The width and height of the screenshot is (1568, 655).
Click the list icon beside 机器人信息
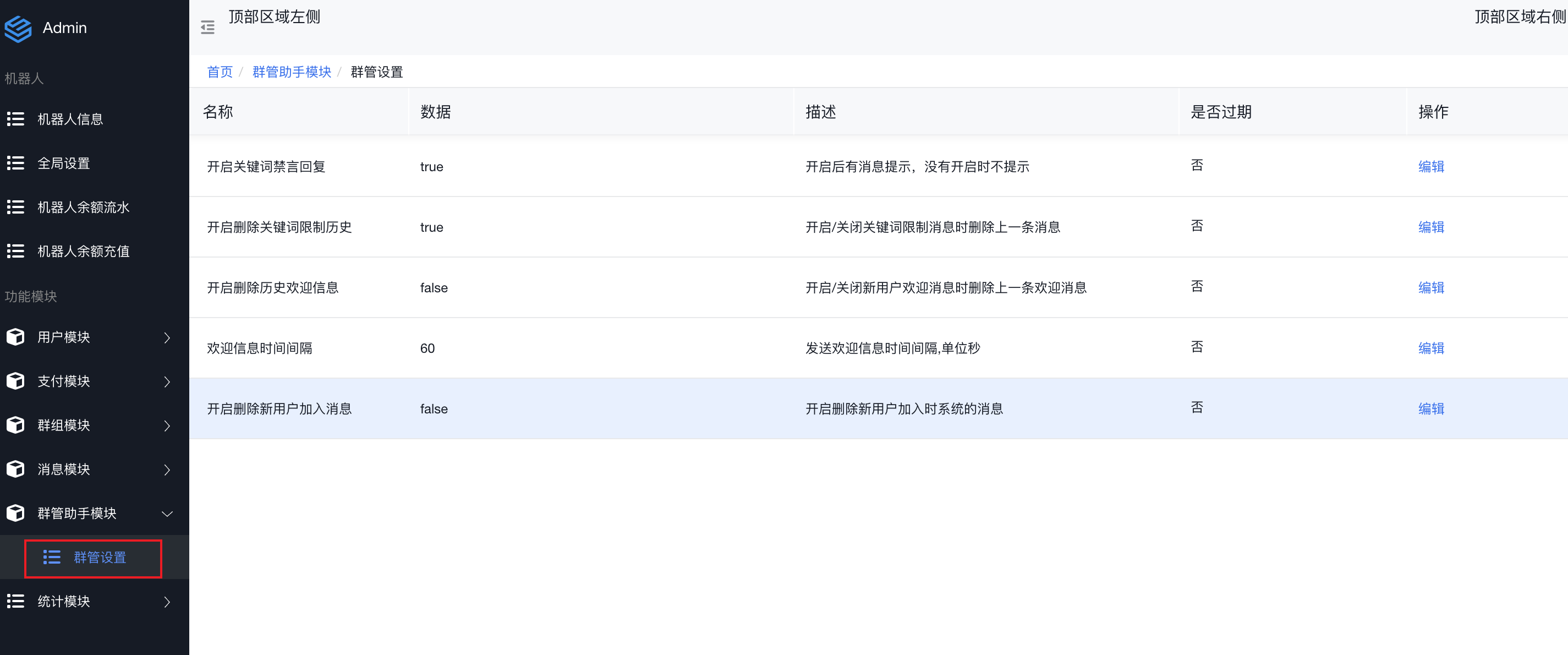click(x=15, y=119)
